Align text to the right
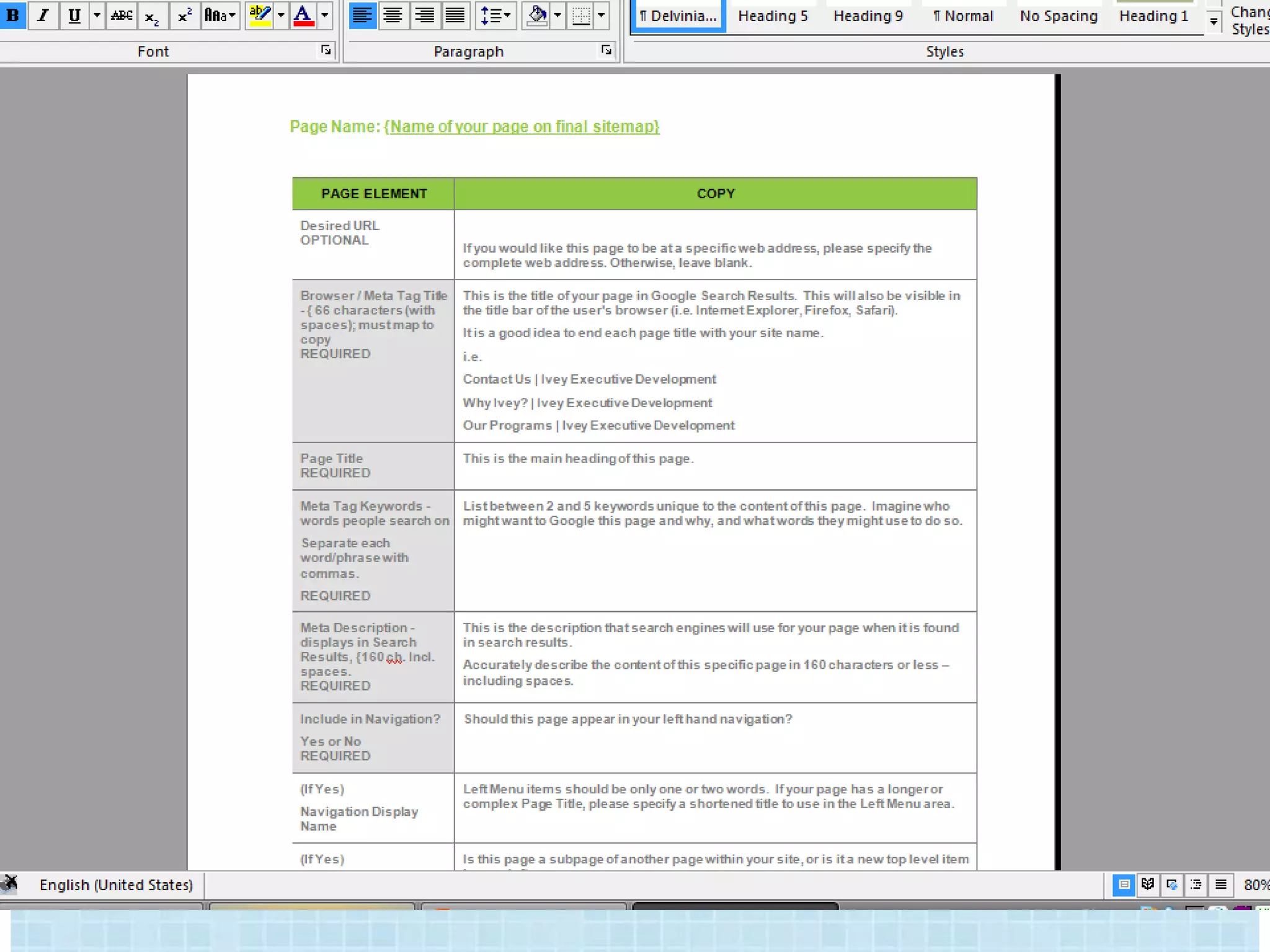 424,15
